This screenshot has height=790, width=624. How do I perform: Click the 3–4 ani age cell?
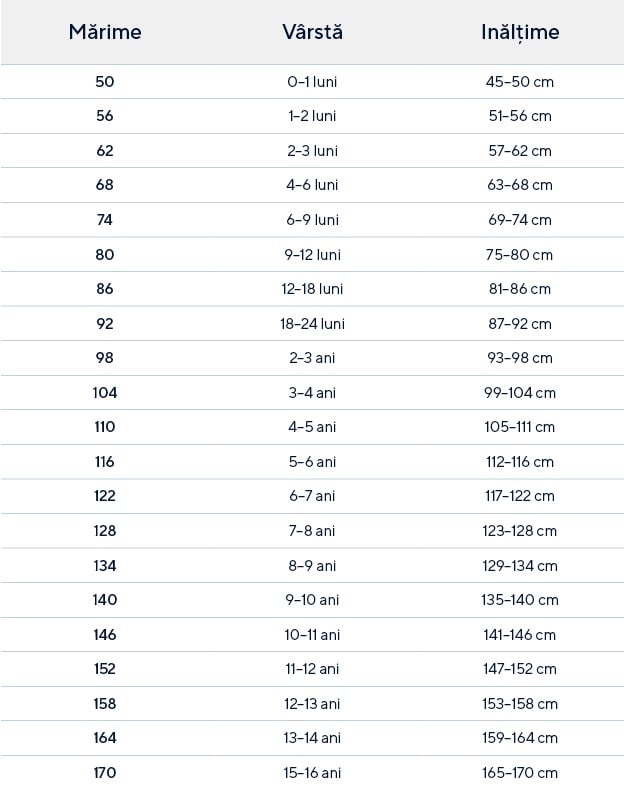click(312, 393)
